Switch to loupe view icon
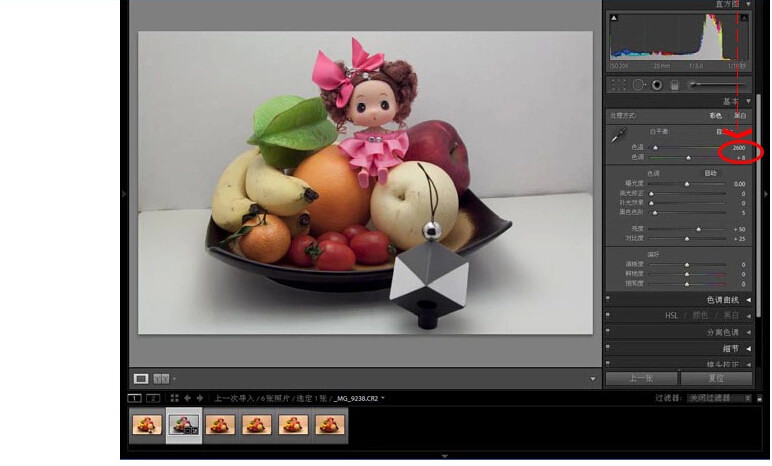Screen dimensions: 772x466 (141, 378)
